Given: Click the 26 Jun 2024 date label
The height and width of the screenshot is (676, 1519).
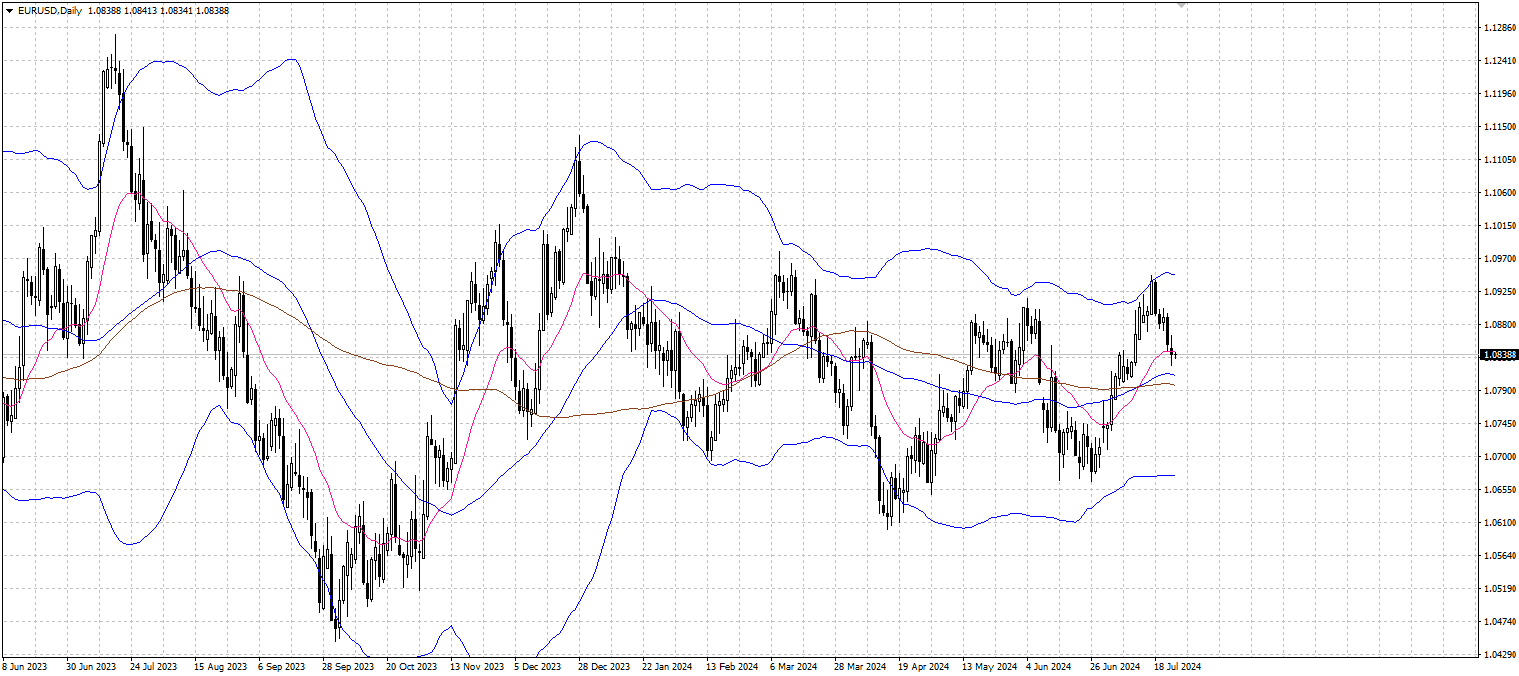Looking at the screenshot, I should pyautogui.click(x=1115, y=666).
